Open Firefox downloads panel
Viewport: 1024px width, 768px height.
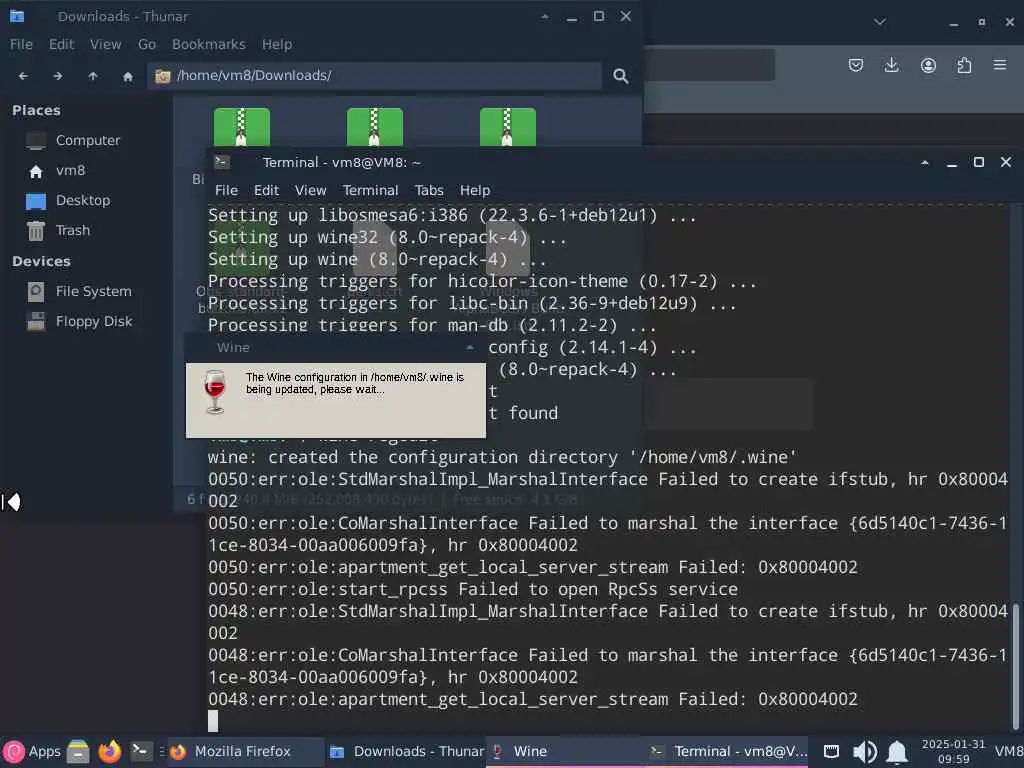pos(891,65)
